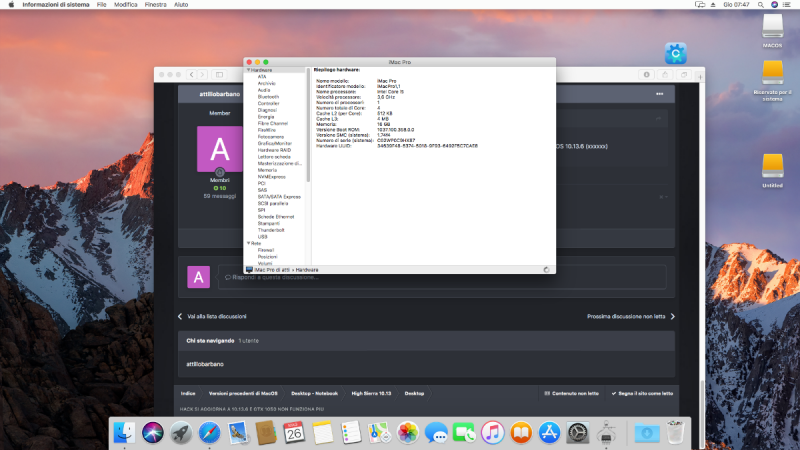Image resolution: width=800 pixels, height=450 pixels.
Task: Open the Clover Configurator desktop icon
Action: tap(676, 53)
